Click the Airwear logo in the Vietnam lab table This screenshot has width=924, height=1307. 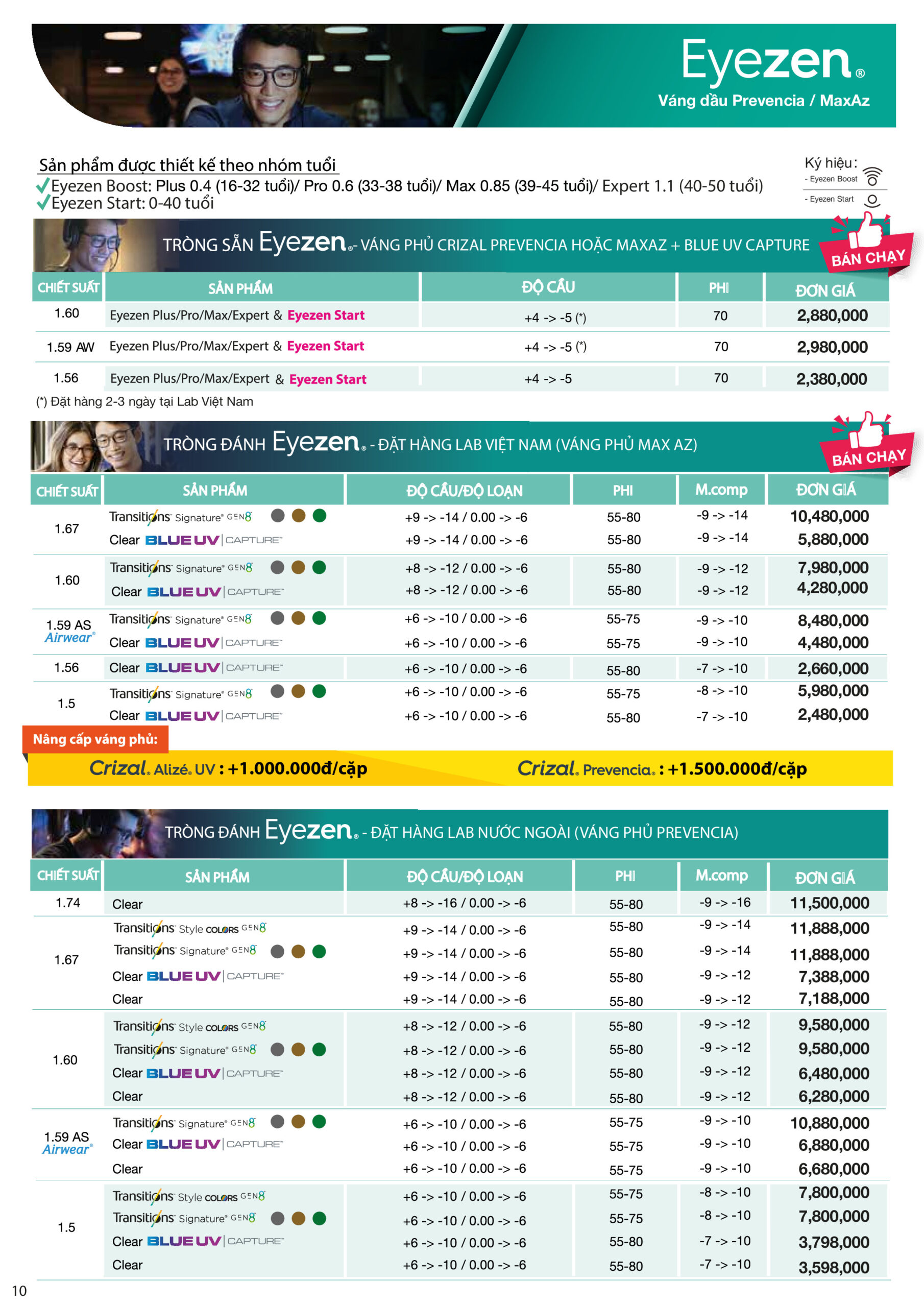coord(69,638)
